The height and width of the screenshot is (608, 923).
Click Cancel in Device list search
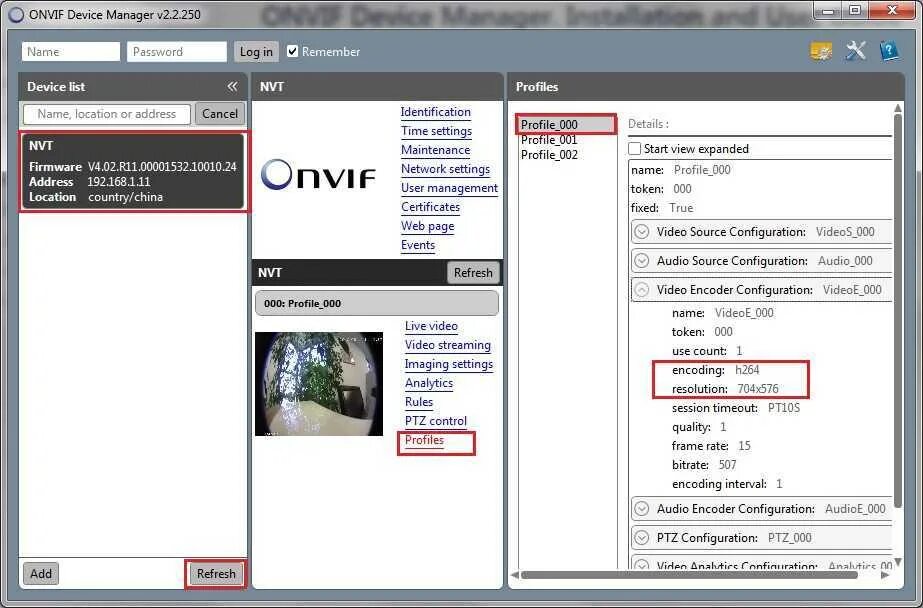(x=220, y=114)
